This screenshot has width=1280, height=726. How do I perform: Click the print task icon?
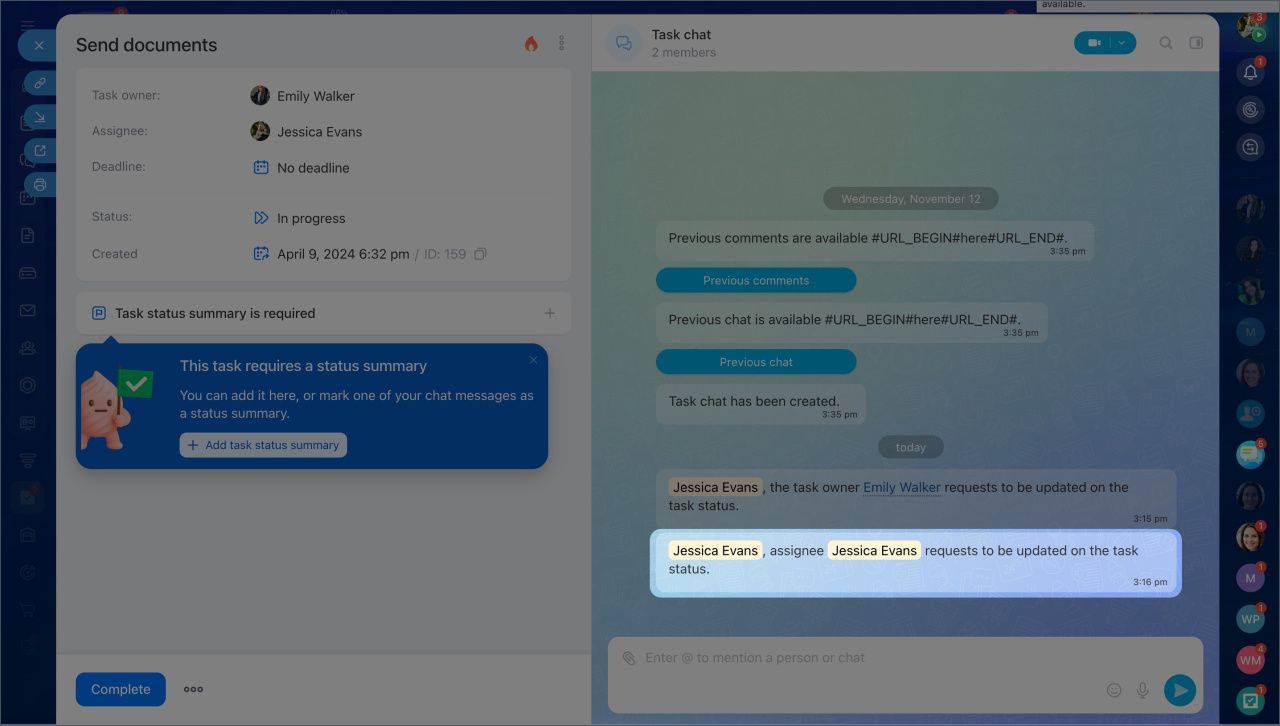[40, 185]
